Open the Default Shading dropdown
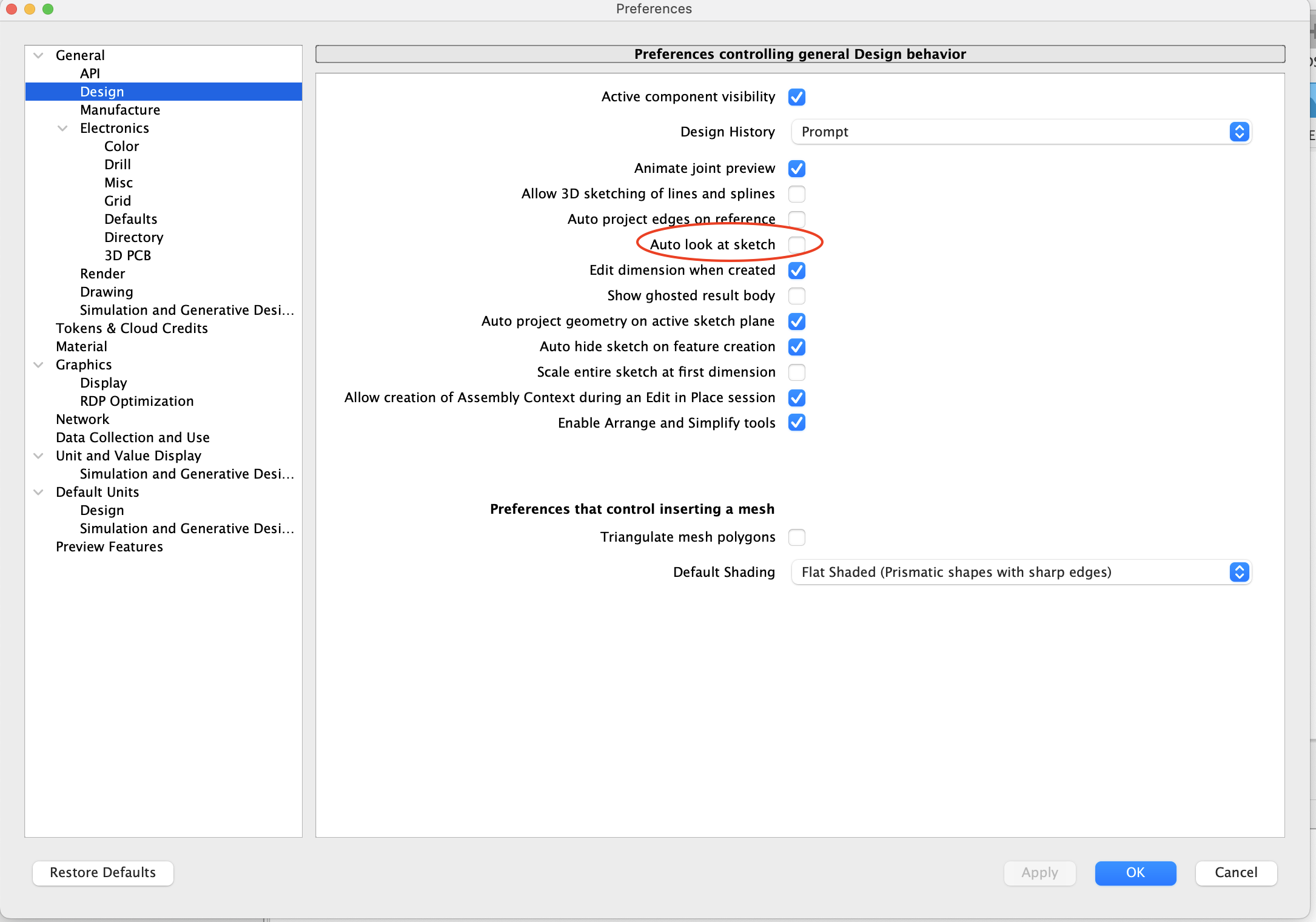Viewport: 1316px width, 922px height. tap(1021, 573)
